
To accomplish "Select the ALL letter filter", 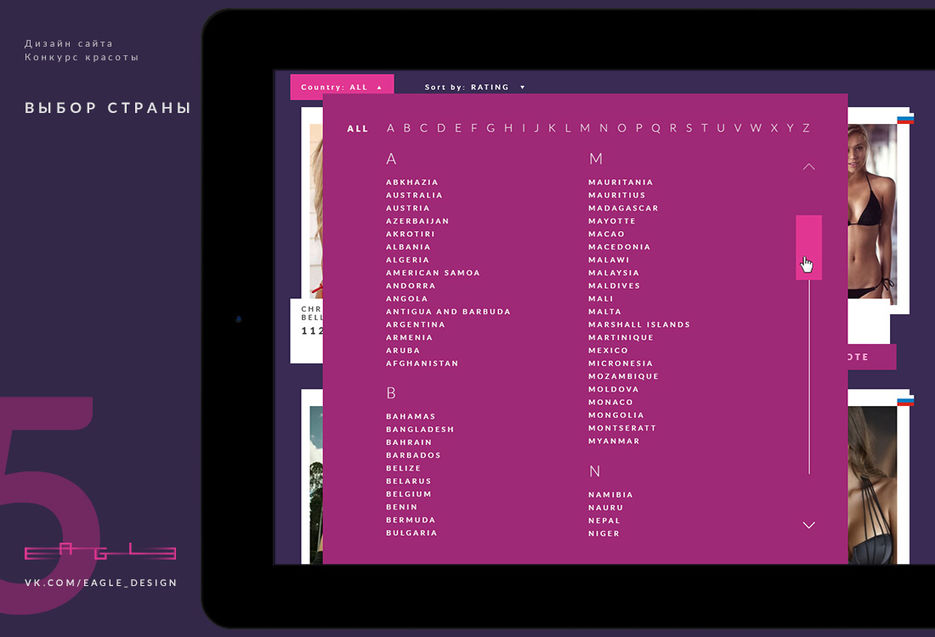I will 358,128.
